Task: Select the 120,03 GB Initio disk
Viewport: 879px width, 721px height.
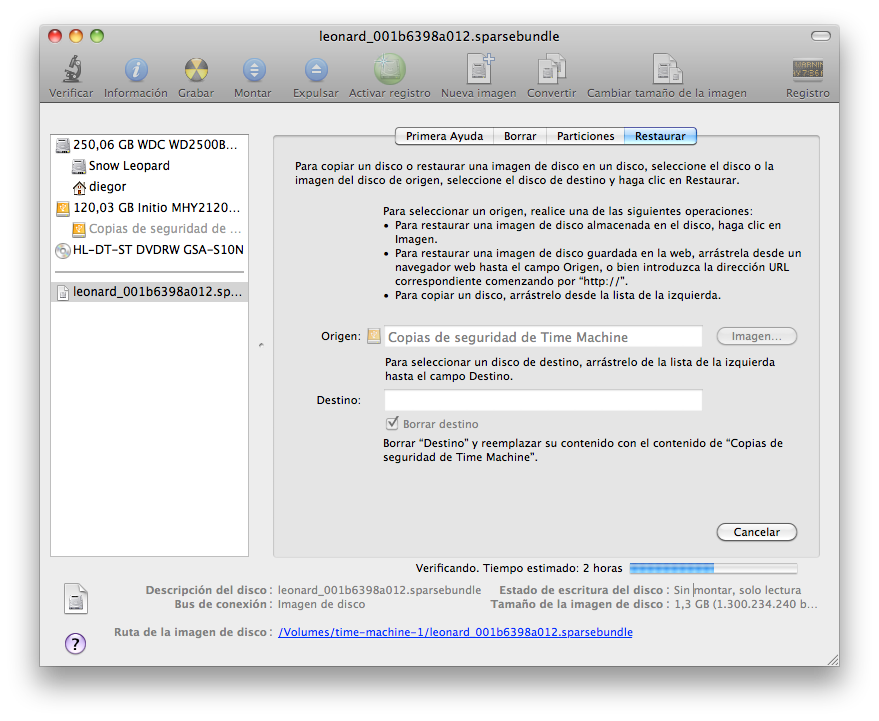Action: click(149, 208)
